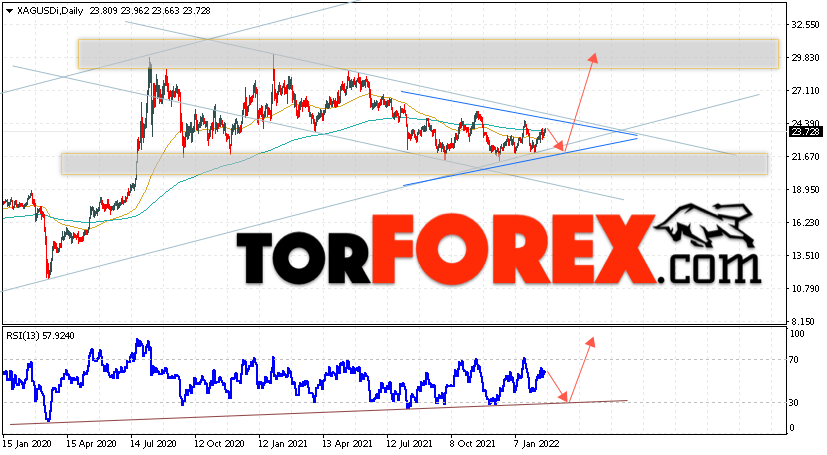Click the 16.230 price axis label
The image size is (827, 455).
(805, 222)
